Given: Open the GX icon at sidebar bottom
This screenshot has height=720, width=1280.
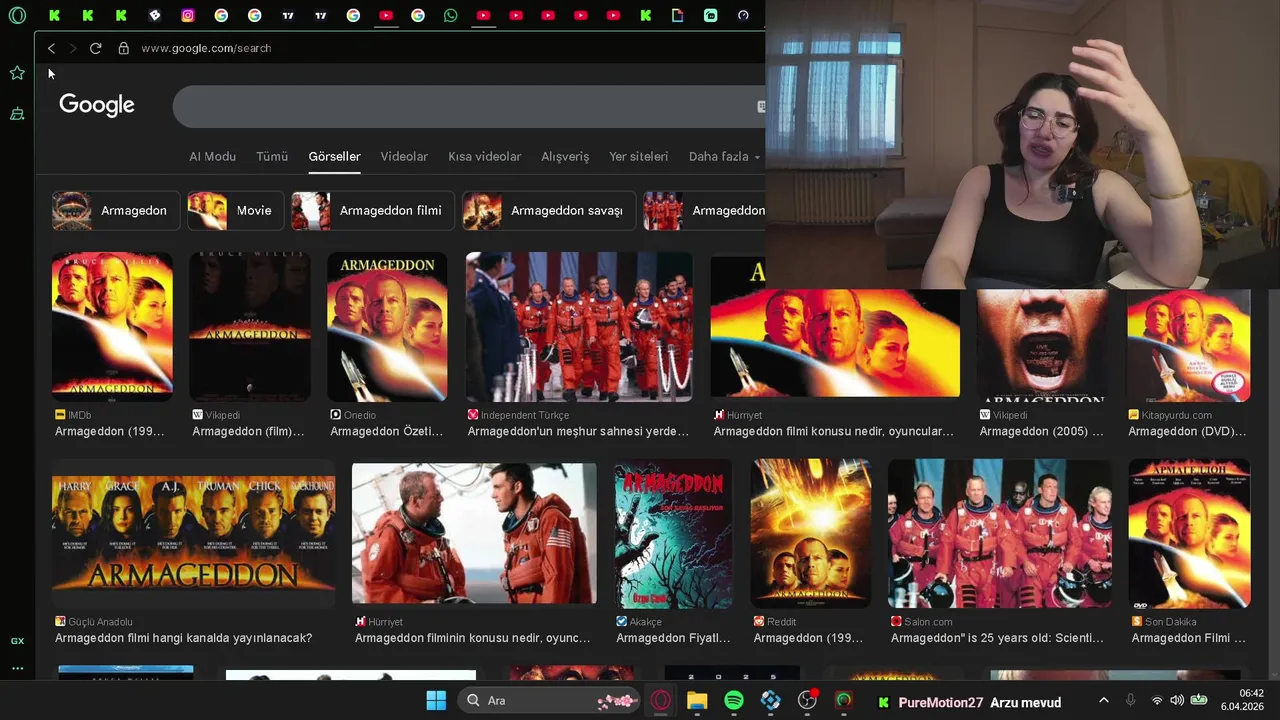Looking at the screenshot, I should [17, 641].
